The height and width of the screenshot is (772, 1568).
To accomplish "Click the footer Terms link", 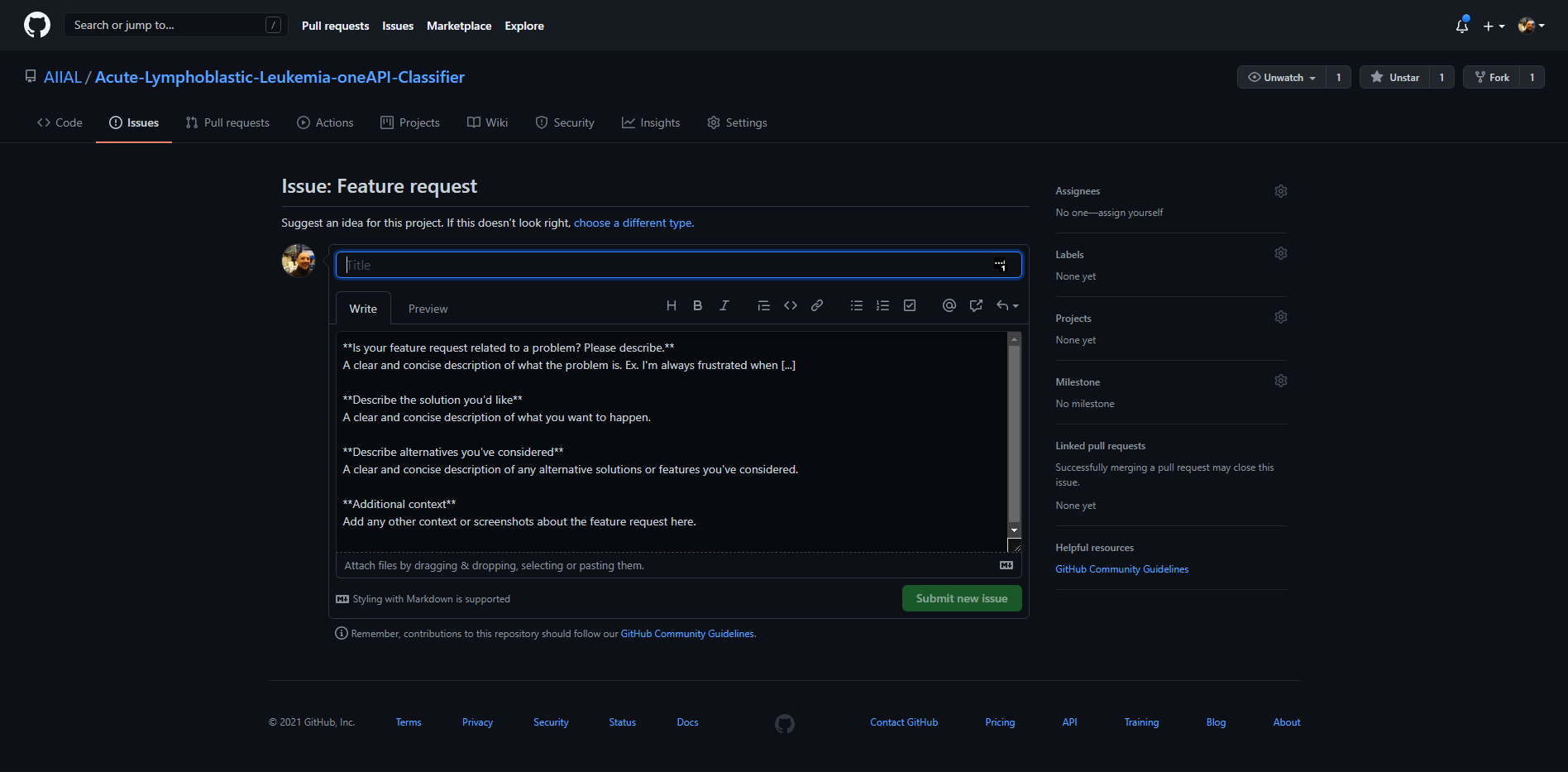I will pyautogui.click(x=409, y=722).
